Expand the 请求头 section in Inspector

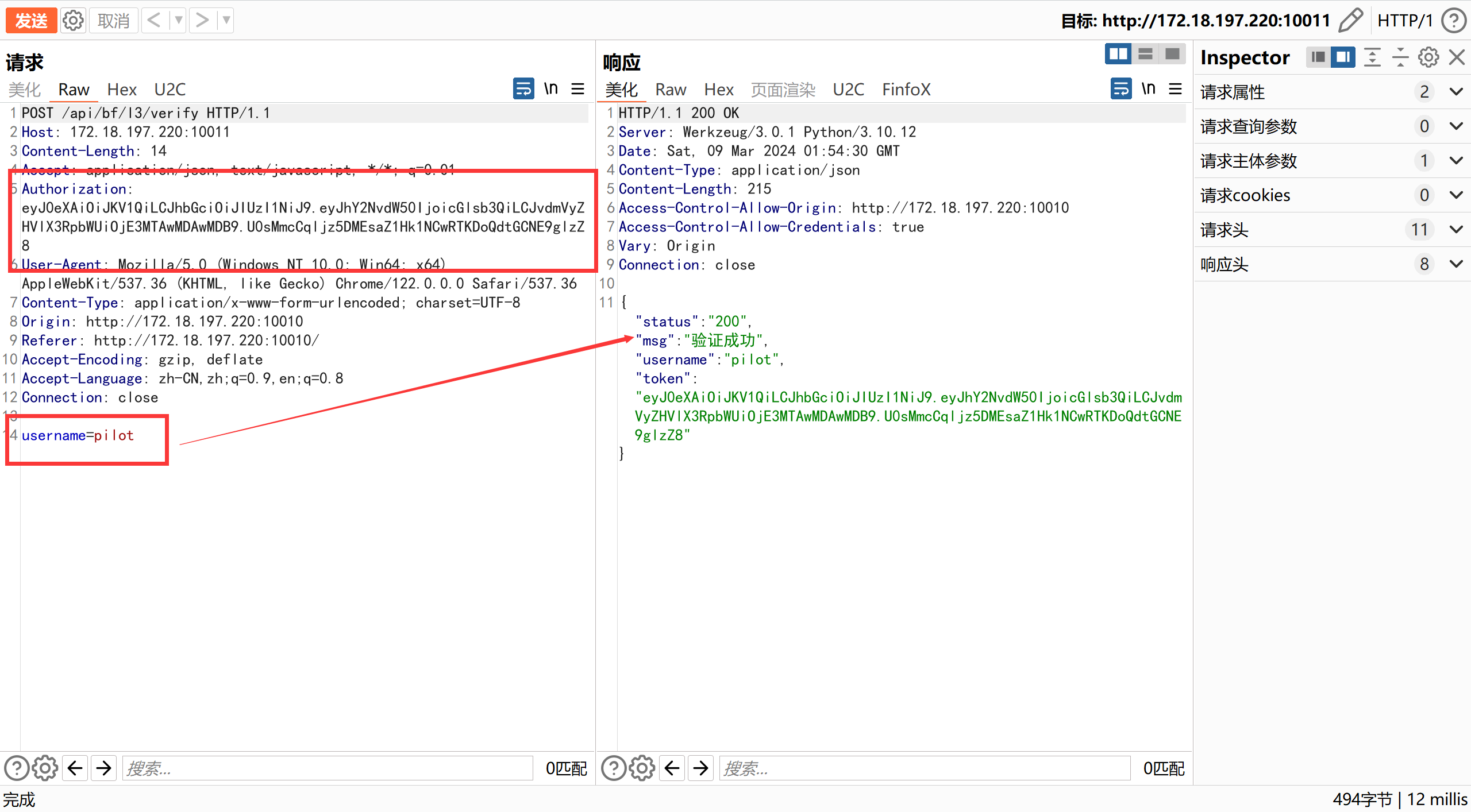[1456, 230]
